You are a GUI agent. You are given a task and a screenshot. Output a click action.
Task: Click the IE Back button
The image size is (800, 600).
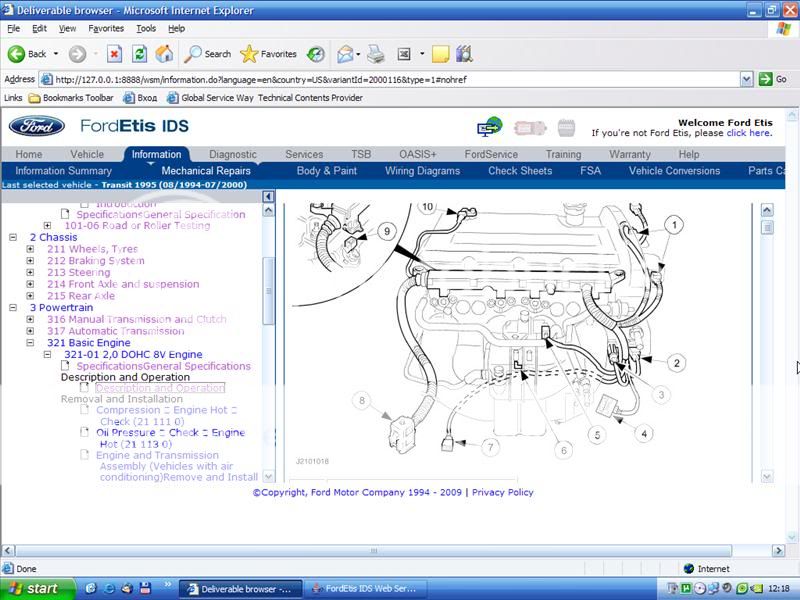(x=26, y=54)
